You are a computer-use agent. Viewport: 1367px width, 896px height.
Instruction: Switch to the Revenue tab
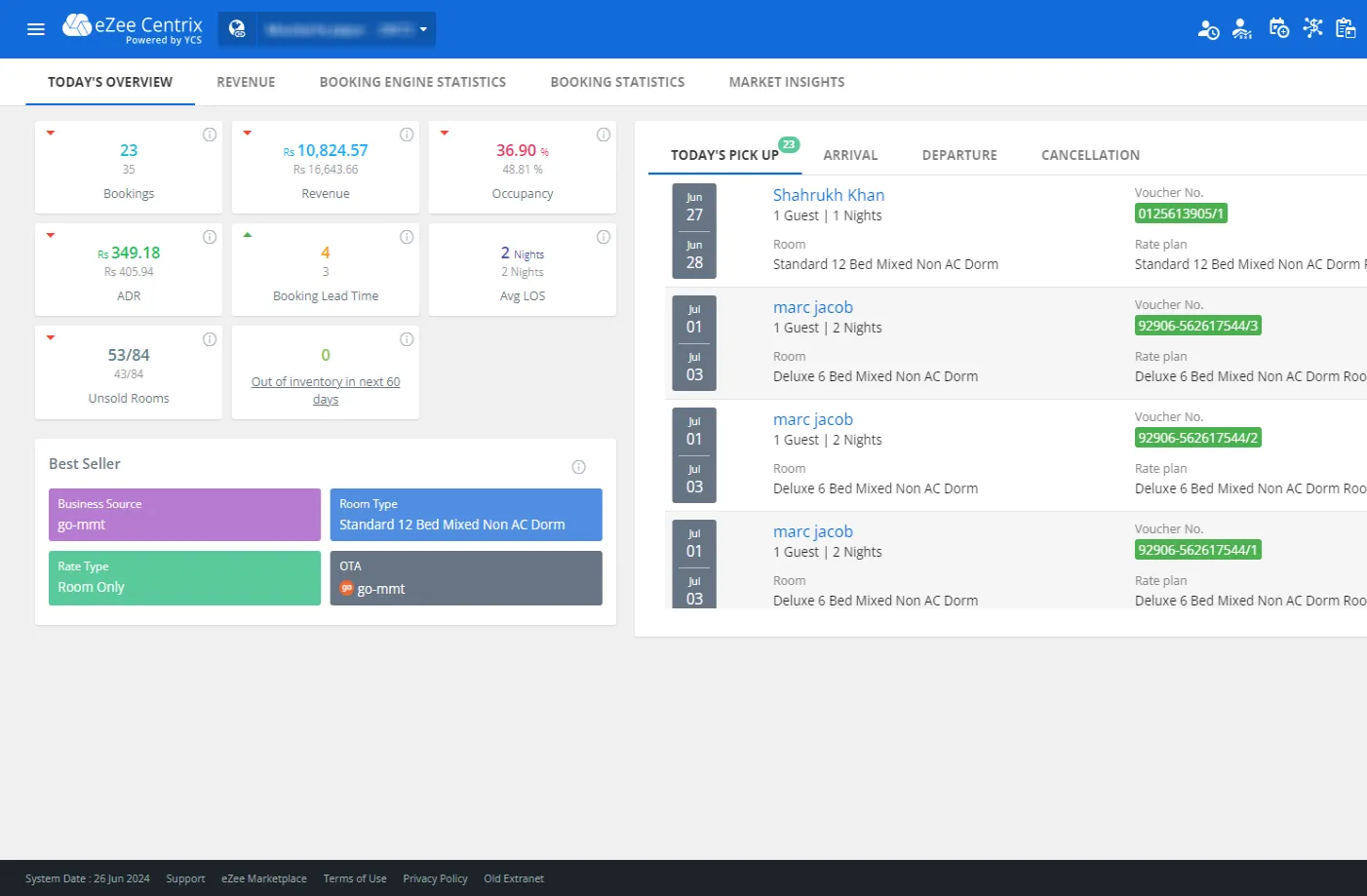246,82
